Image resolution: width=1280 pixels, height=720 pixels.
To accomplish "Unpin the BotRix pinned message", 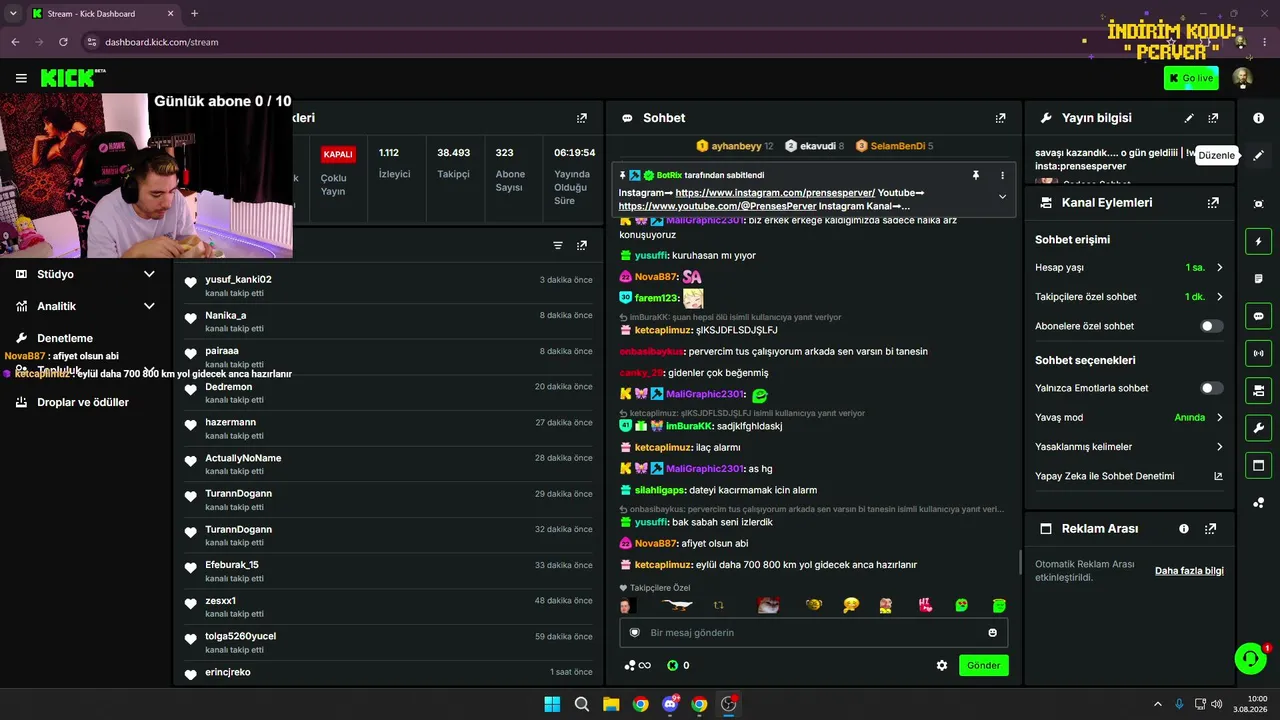I will coord(976,175).
